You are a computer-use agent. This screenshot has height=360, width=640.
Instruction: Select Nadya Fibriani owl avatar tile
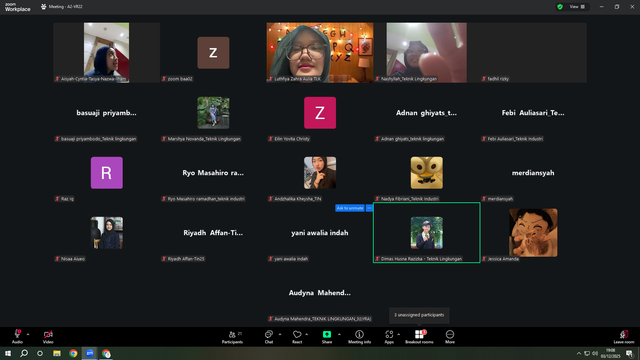tap(427, 173)
